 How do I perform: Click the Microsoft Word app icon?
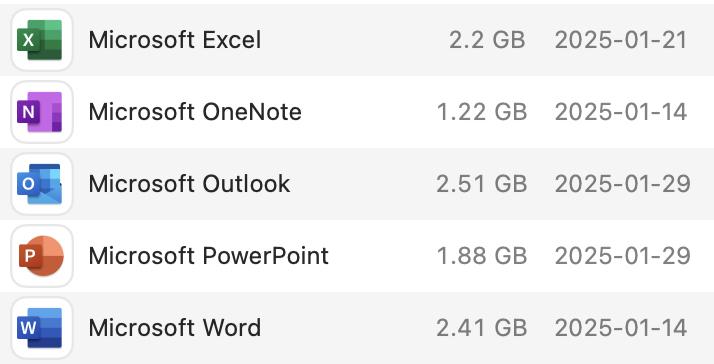41,328
